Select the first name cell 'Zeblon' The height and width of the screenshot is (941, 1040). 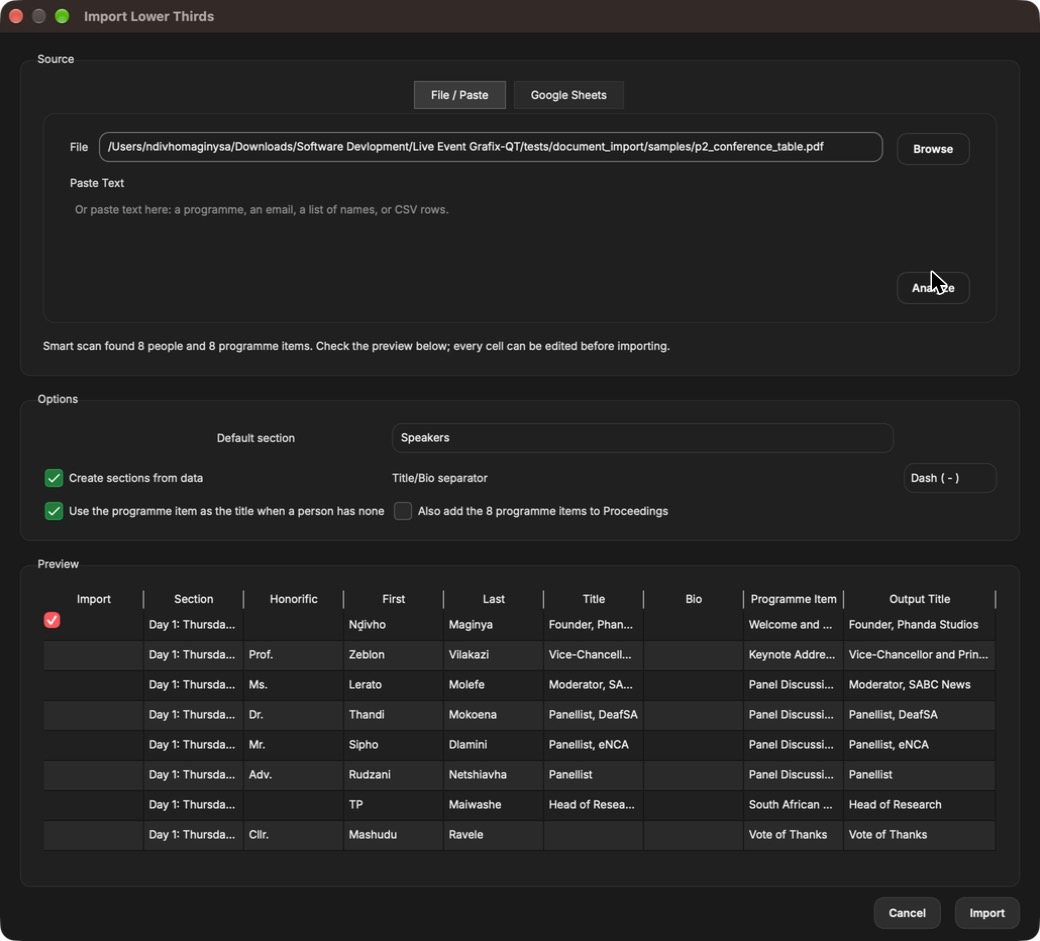[x=393, y=655]
